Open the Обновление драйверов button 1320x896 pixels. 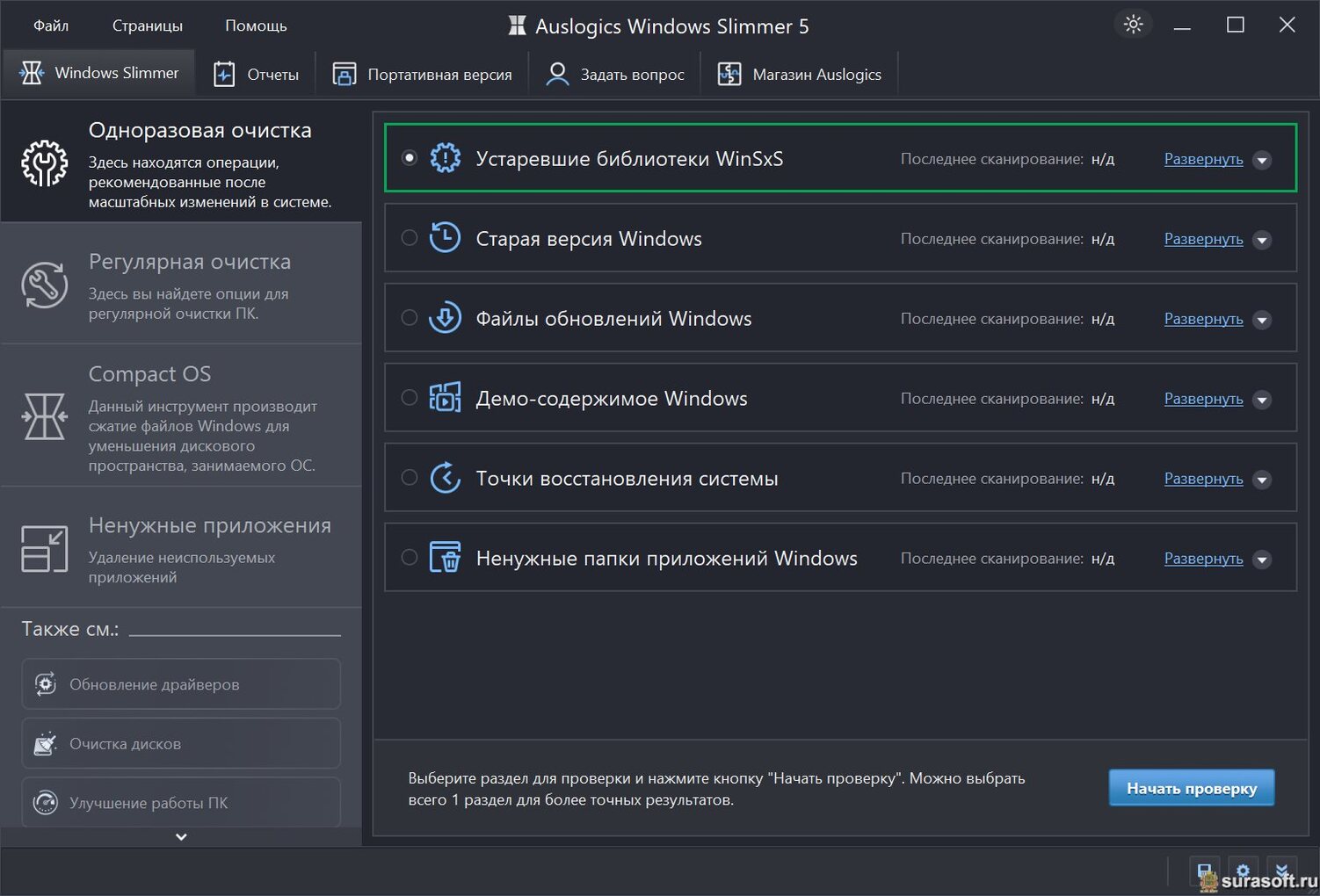click(x=181, y=683)
